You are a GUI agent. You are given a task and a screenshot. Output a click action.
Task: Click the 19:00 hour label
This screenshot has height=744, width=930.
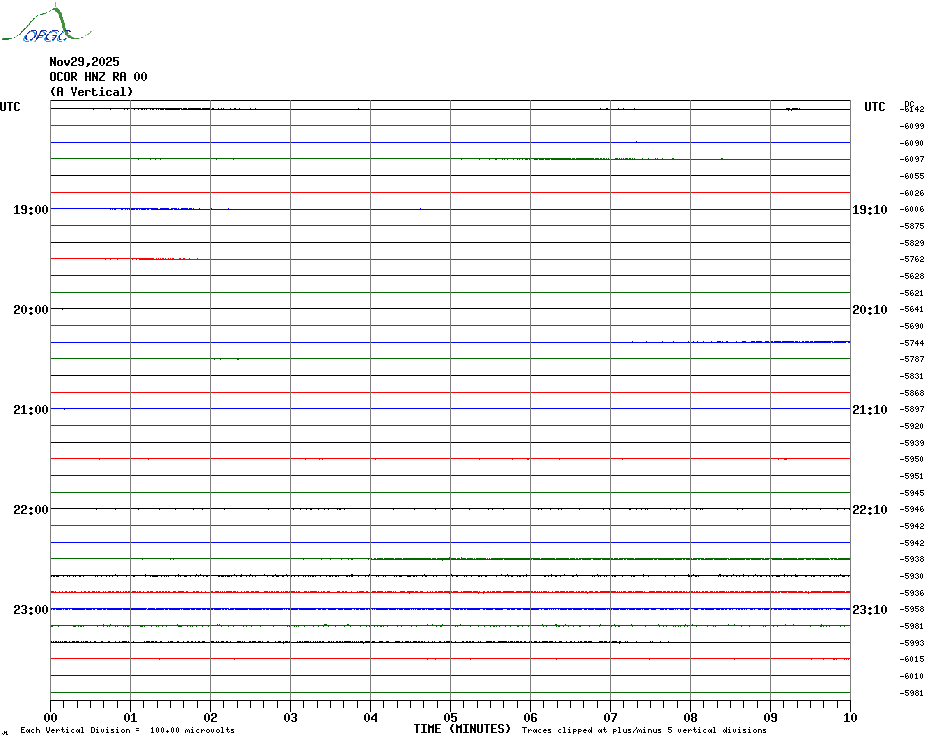30,210
